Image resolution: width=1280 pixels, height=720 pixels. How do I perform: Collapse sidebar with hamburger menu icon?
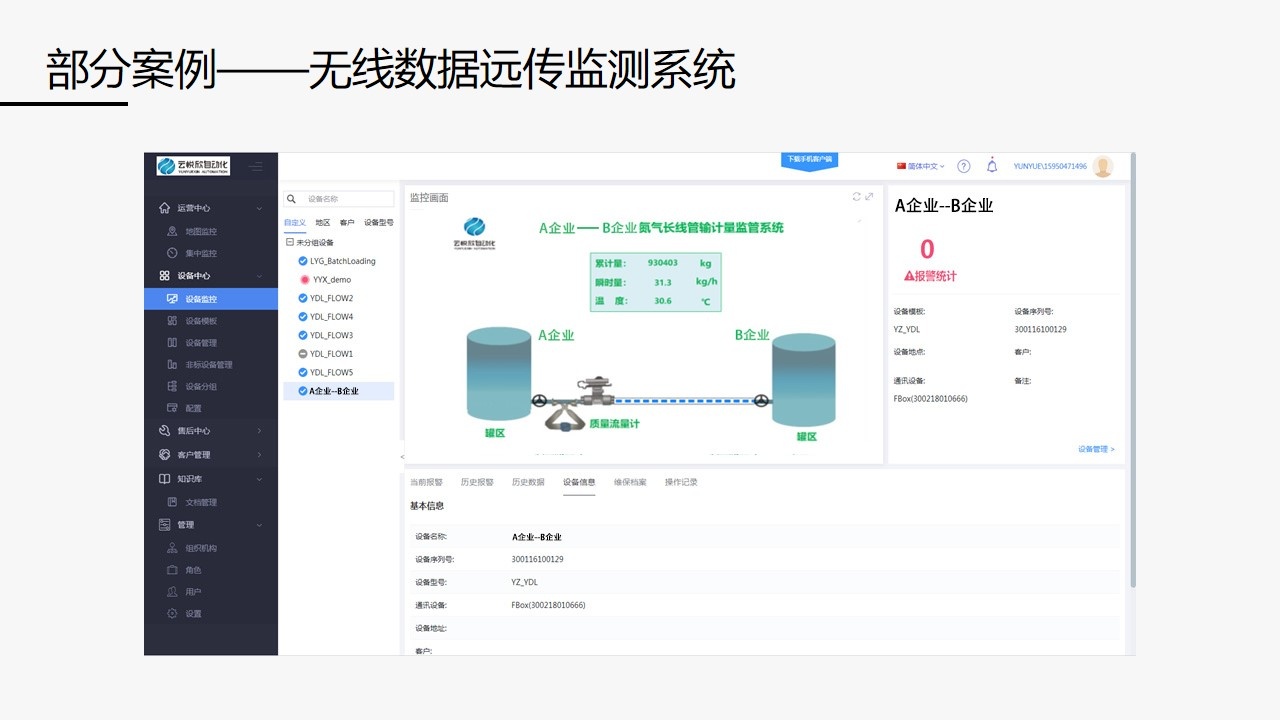coord(256,166)
